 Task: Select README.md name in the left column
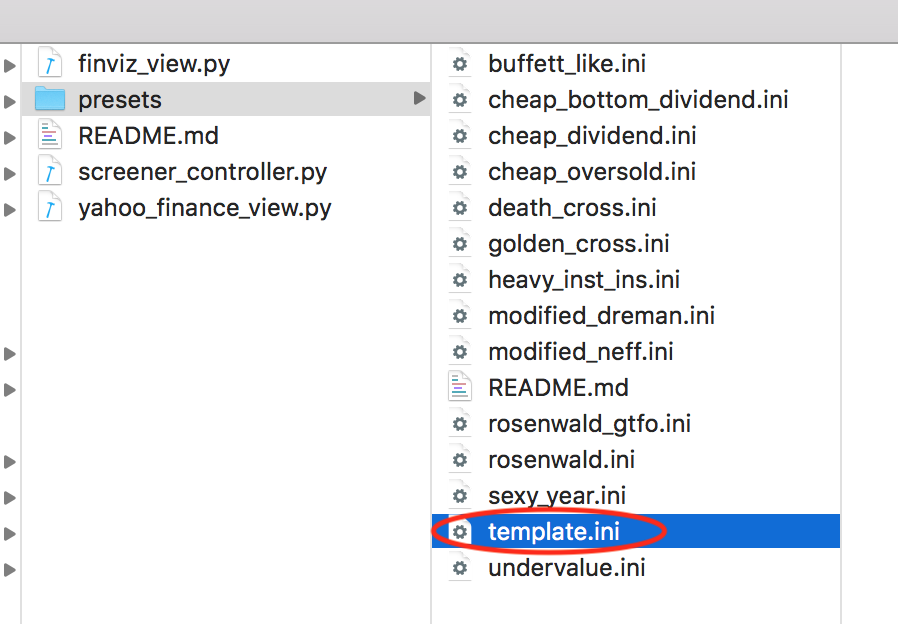click(148, 136)
